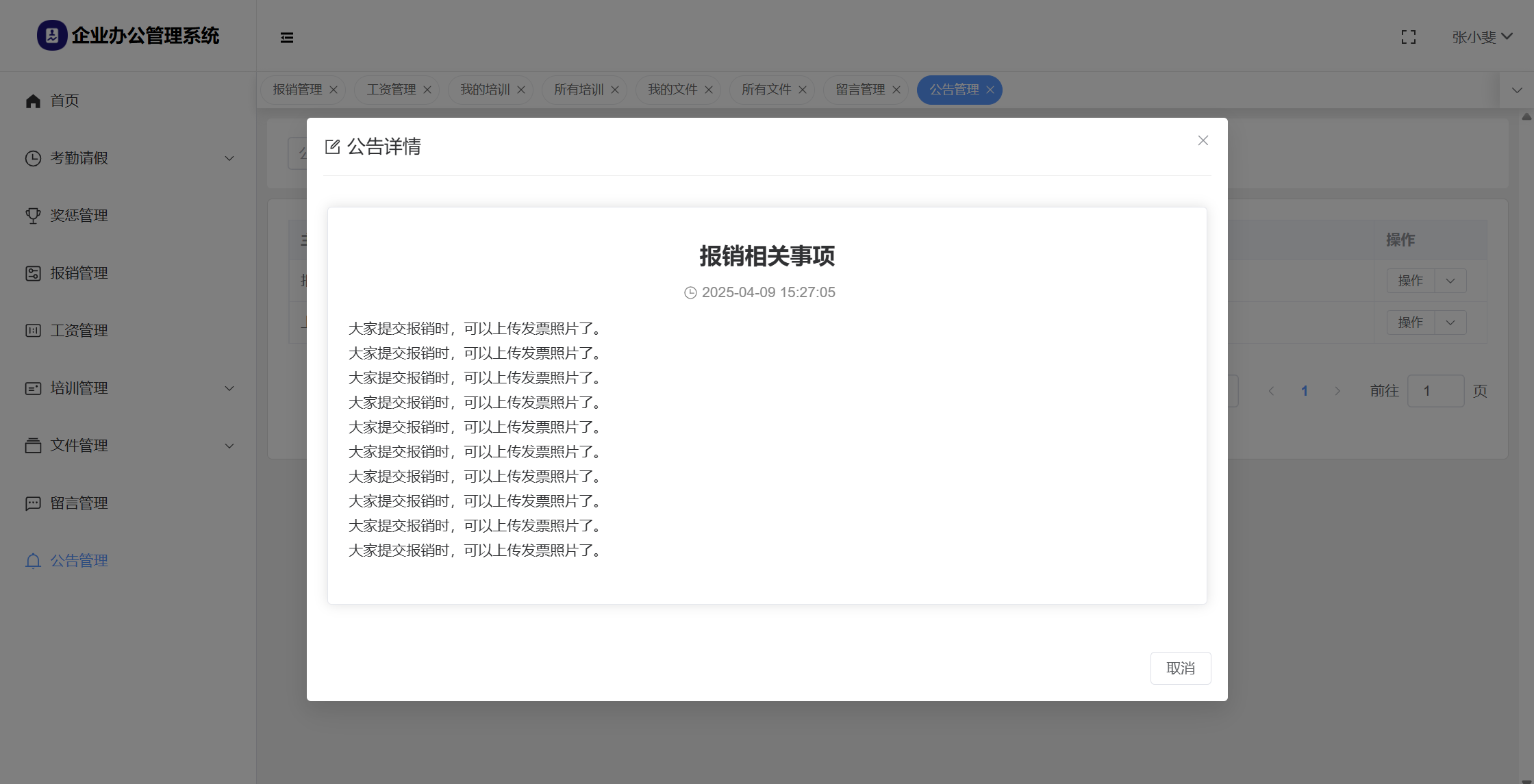Close the 留言管理 tab
The width and height of the screenshot is (1534, 784).
click(x=896, y=90)
